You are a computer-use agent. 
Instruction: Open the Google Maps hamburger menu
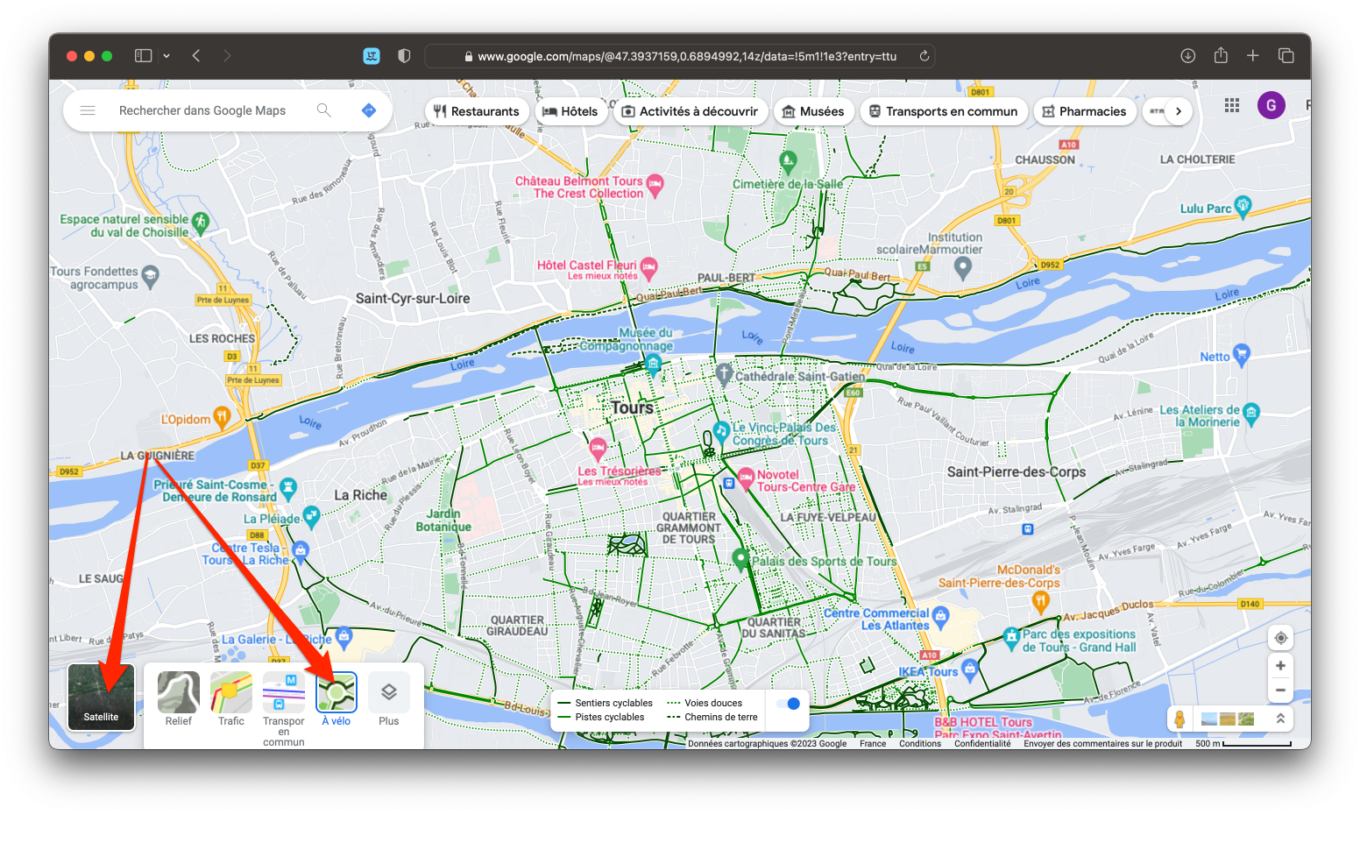[x=88, y=111]
